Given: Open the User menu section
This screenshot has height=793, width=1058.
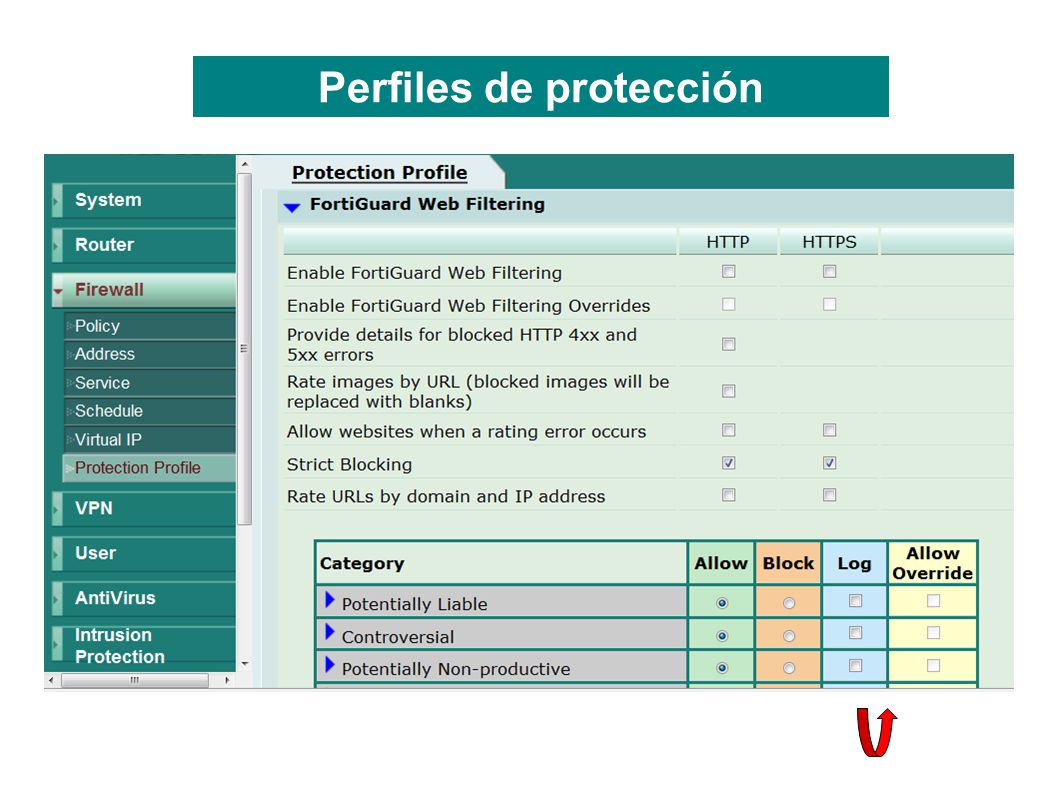Looking at the screenshot, I should click(144, 553).
